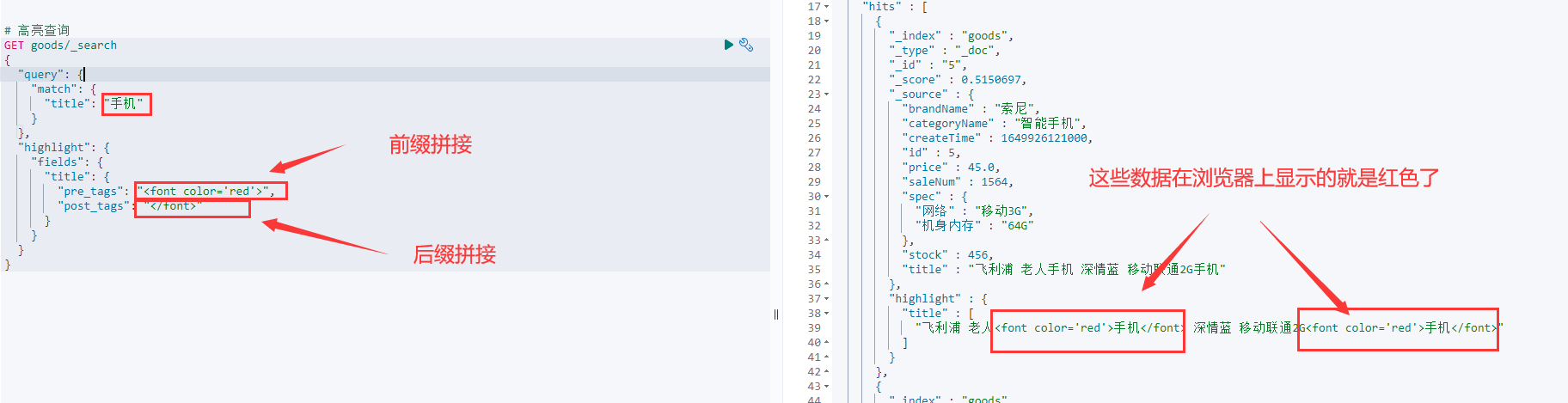
Task: Click the "saleNum" : 1564 line
Action: click(958, 182)
